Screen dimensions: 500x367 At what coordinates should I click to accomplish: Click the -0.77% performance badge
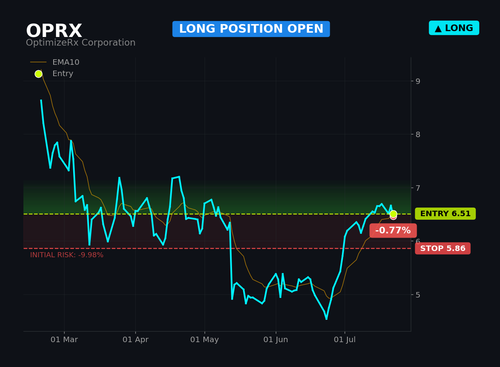[x=393, y=230]
